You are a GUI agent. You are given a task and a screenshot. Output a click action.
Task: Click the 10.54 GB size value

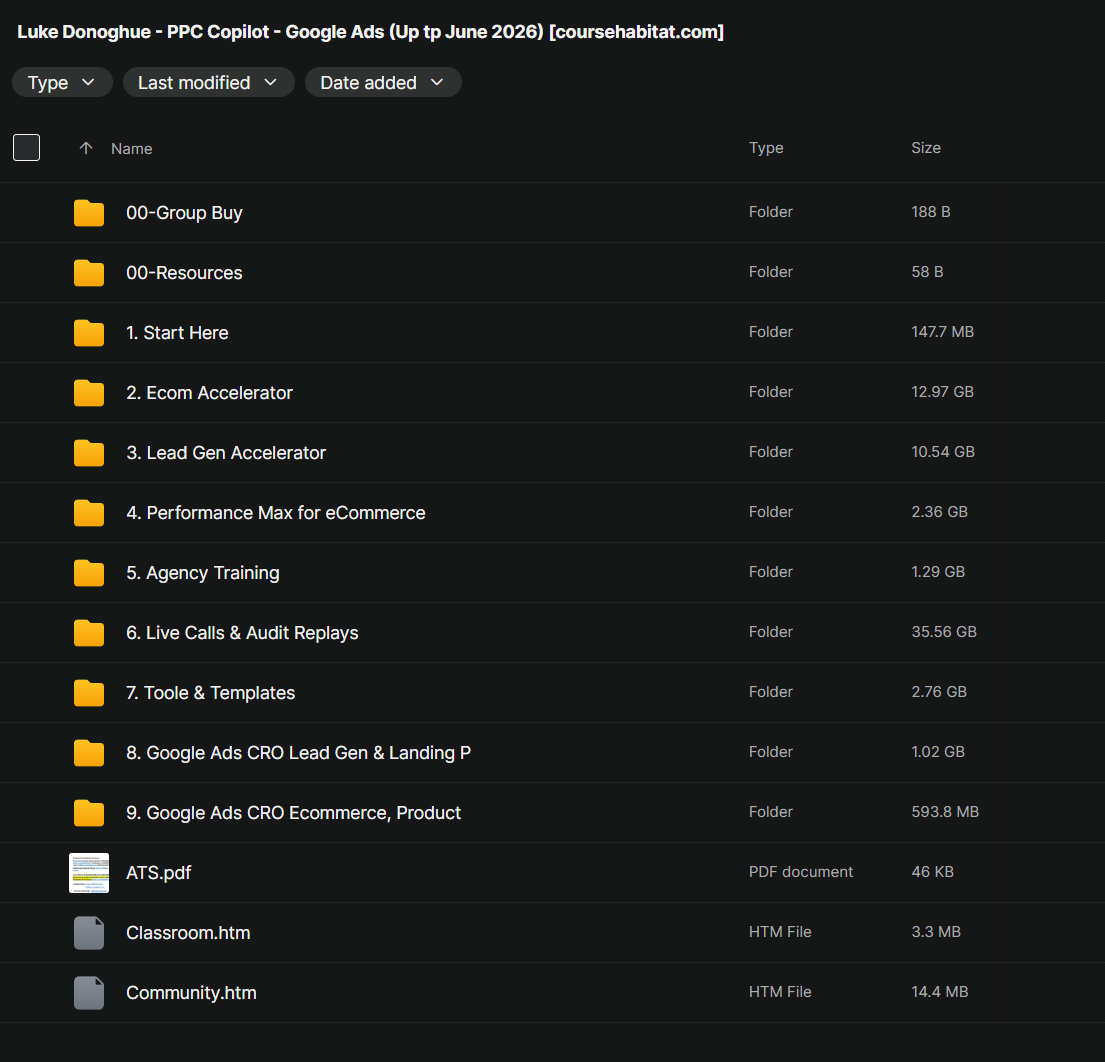point(943,452)
